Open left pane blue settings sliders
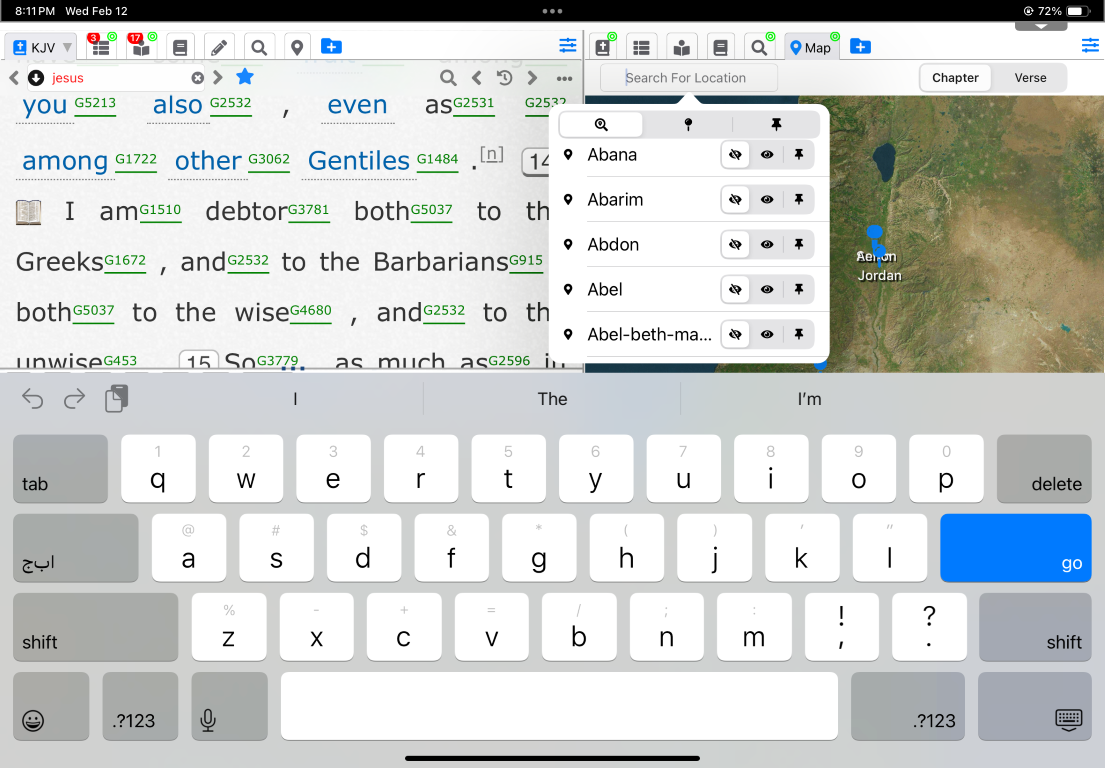The width and height of the screenshot is (1105, 768). [x=568, y=46]
